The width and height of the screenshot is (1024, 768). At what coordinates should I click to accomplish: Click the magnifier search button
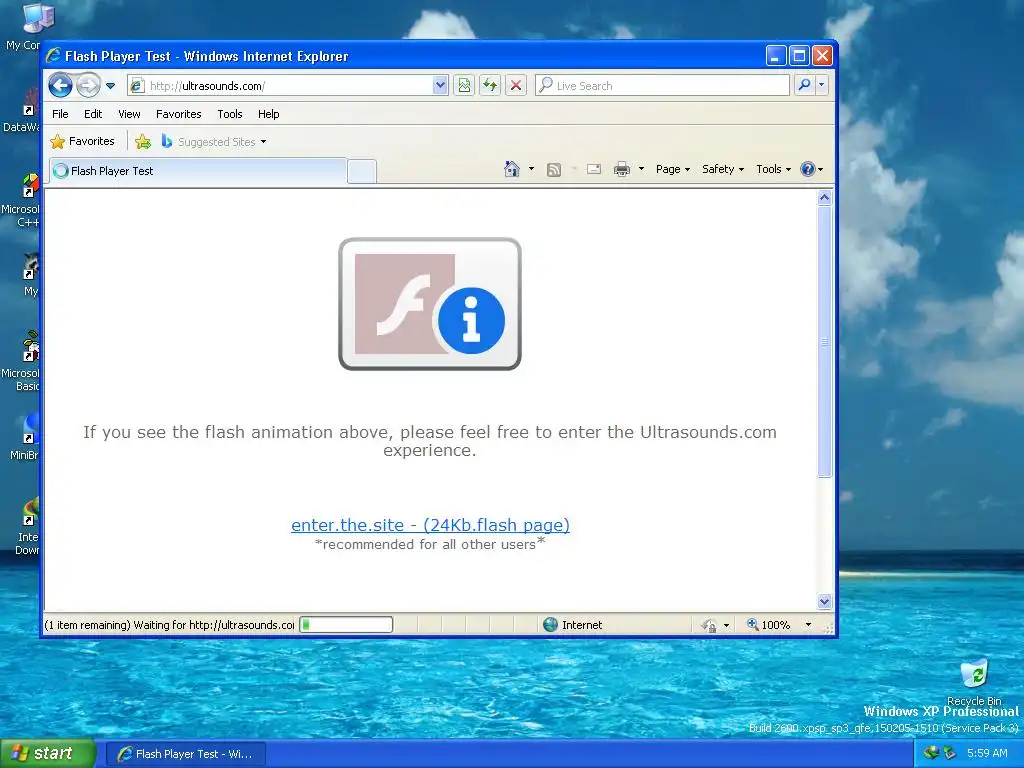pyautogui.click(x=805, y=86)
